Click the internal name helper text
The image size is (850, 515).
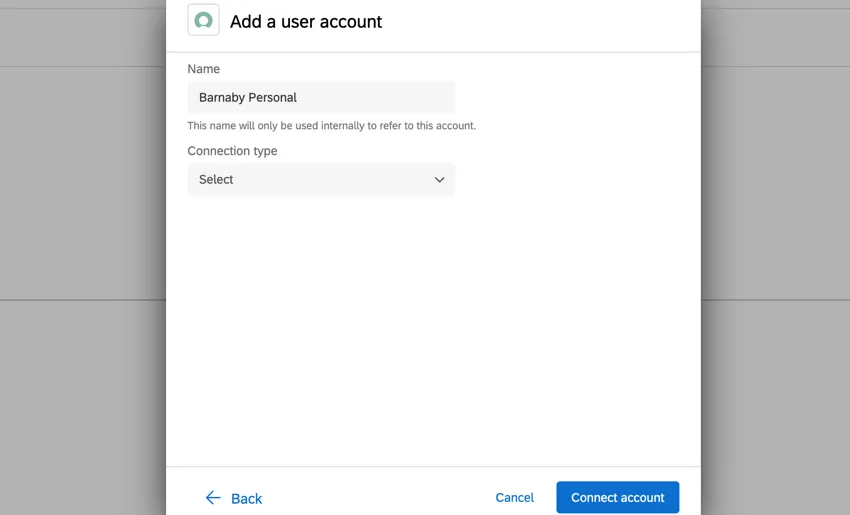331,126
